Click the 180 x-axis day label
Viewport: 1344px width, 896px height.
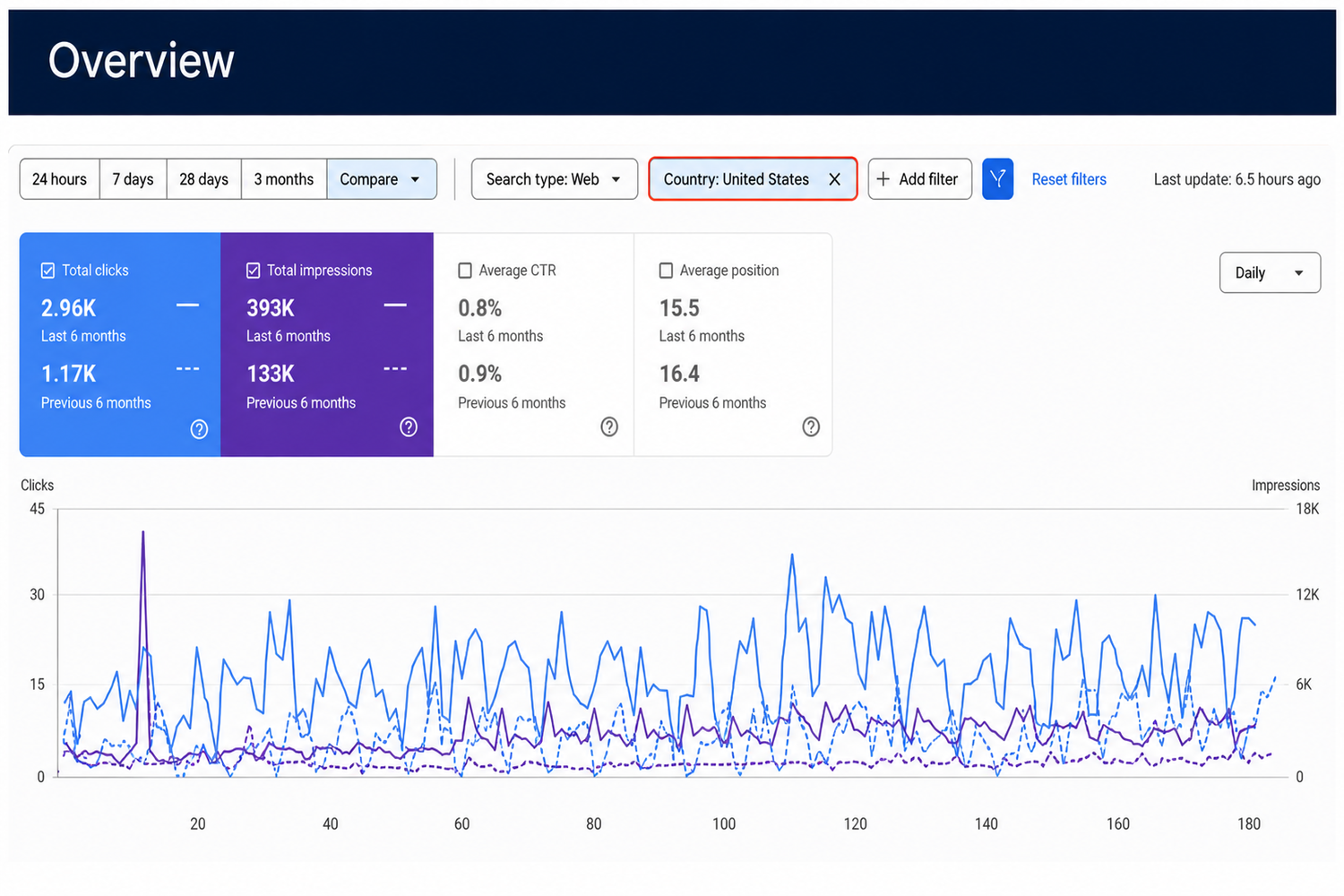click(1249, 823)
